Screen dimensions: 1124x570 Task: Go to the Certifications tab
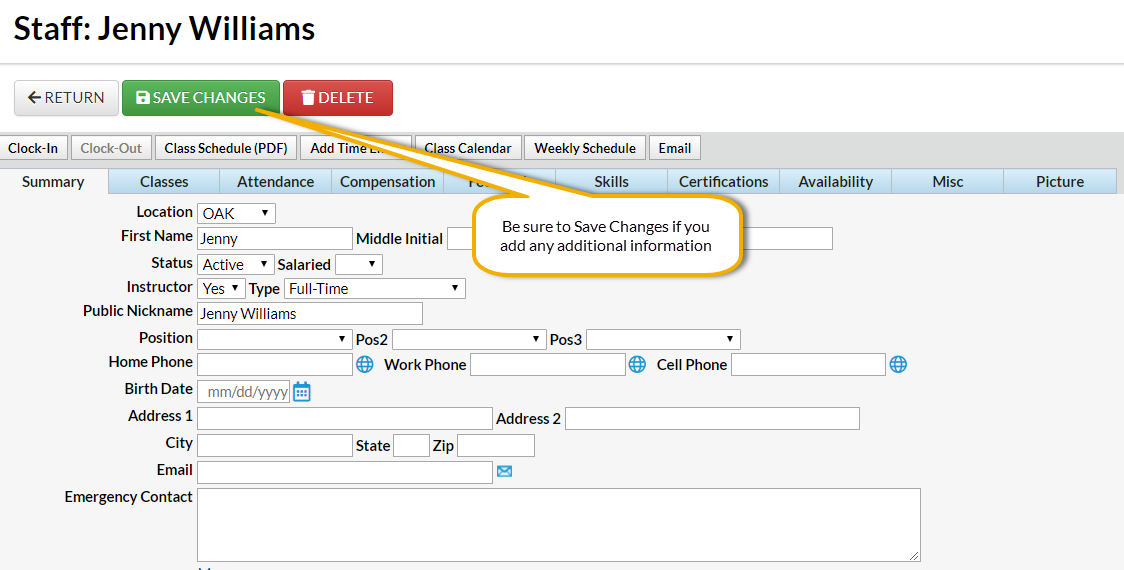(723, 181)
